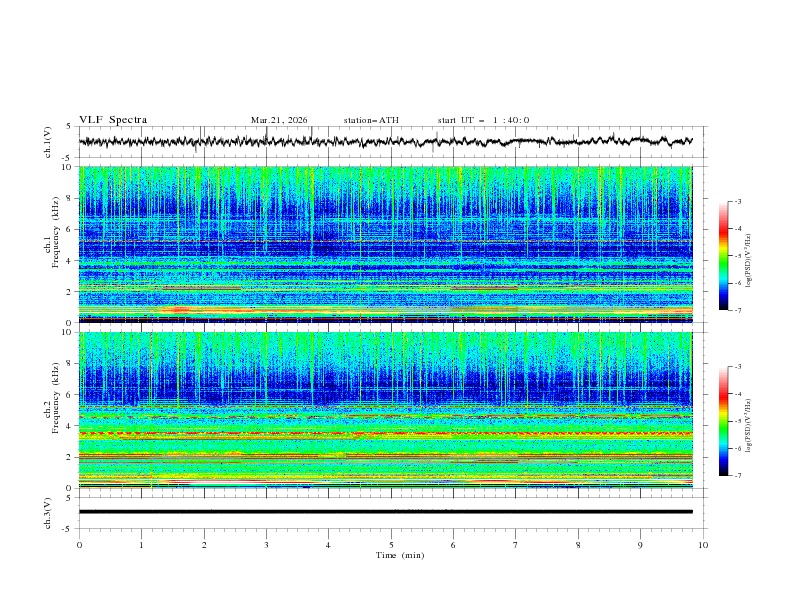792x612 pixels.
Task: Click time axis tick label "3"
Action: (266, 545)
